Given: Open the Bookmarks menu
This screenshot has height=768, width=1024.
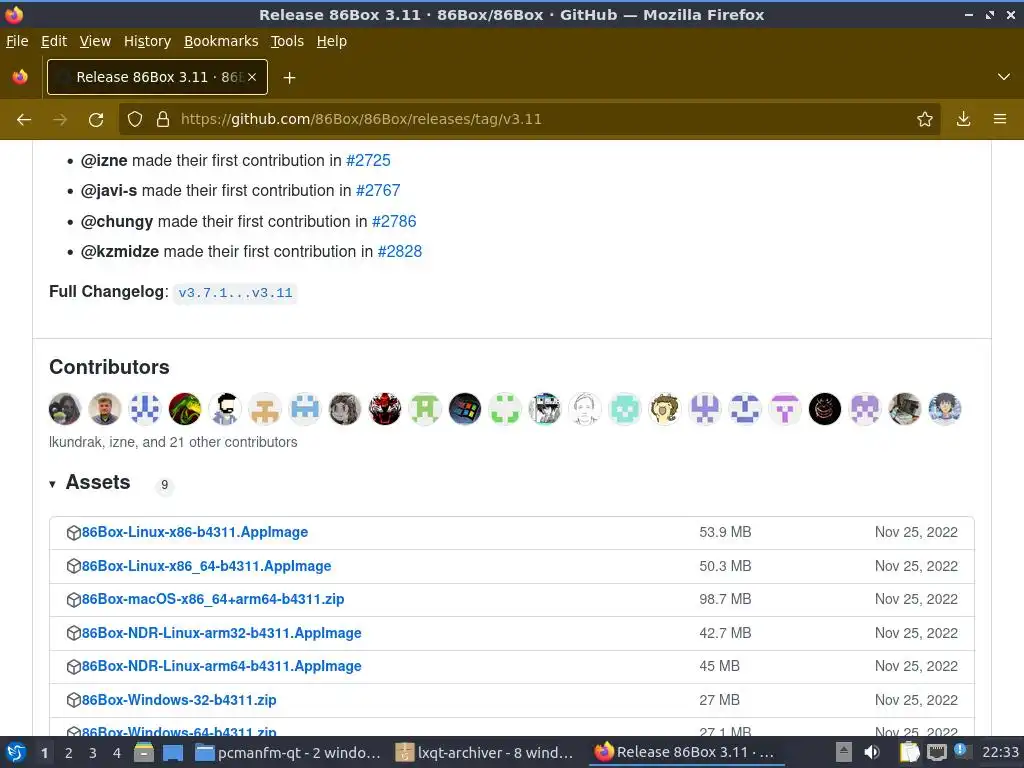Looking at the screenshot, I should click(221, 41).
